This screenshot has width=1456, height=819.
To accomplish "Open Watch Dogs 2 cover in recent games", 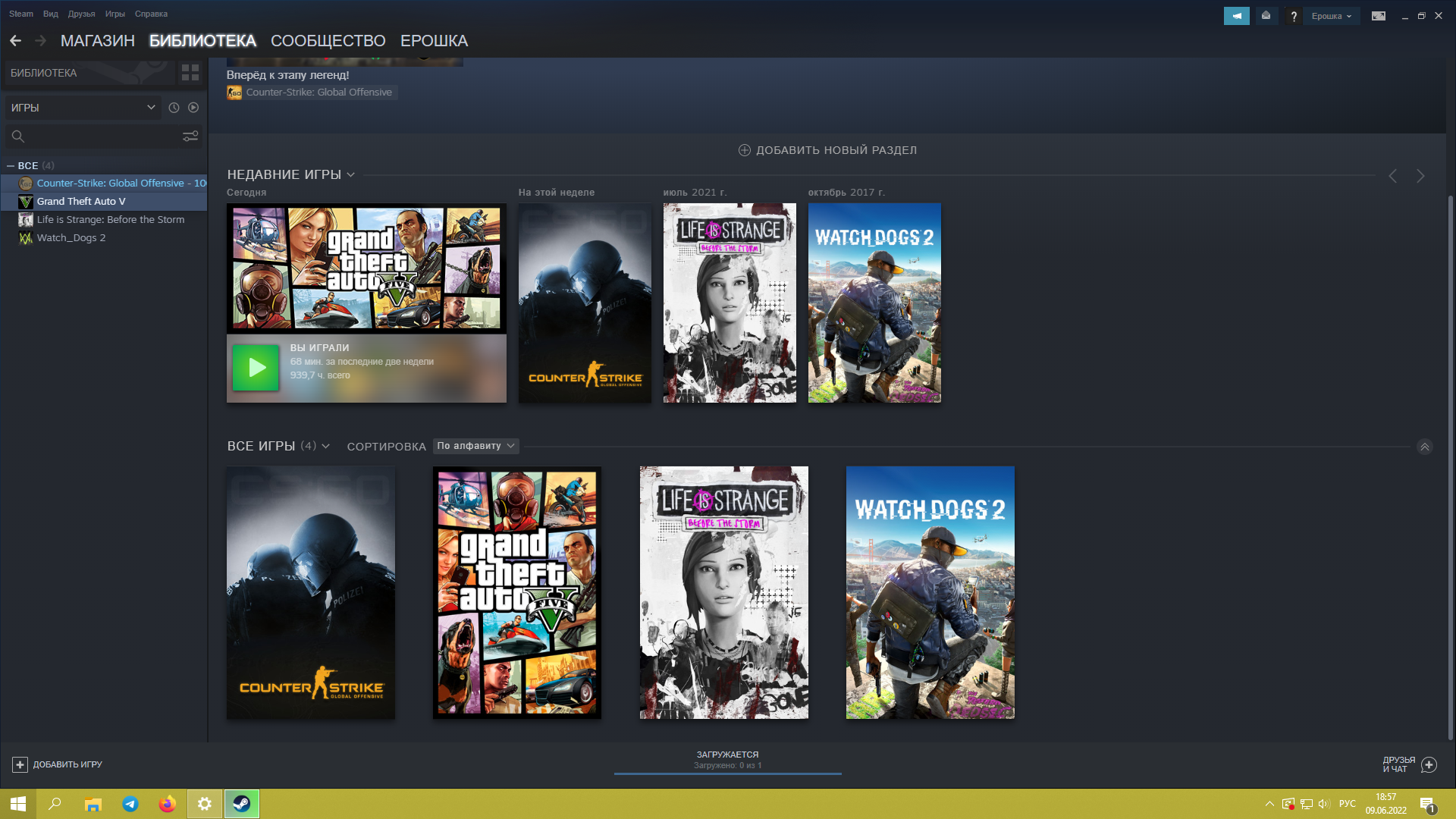I will point(874,303).
